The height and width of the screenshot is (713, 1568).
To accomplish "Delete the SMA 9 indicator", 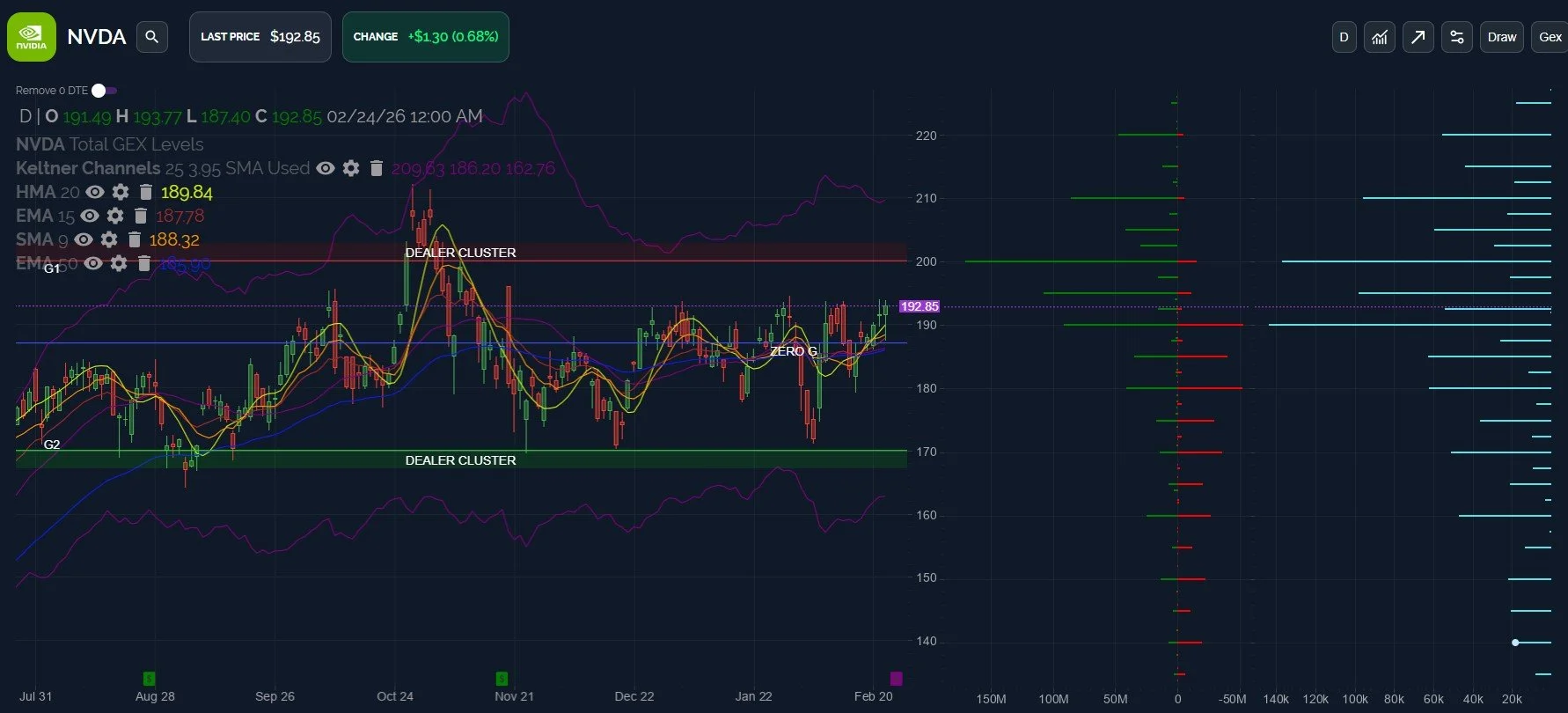I will pyautogui.click(x=135, y=239).
